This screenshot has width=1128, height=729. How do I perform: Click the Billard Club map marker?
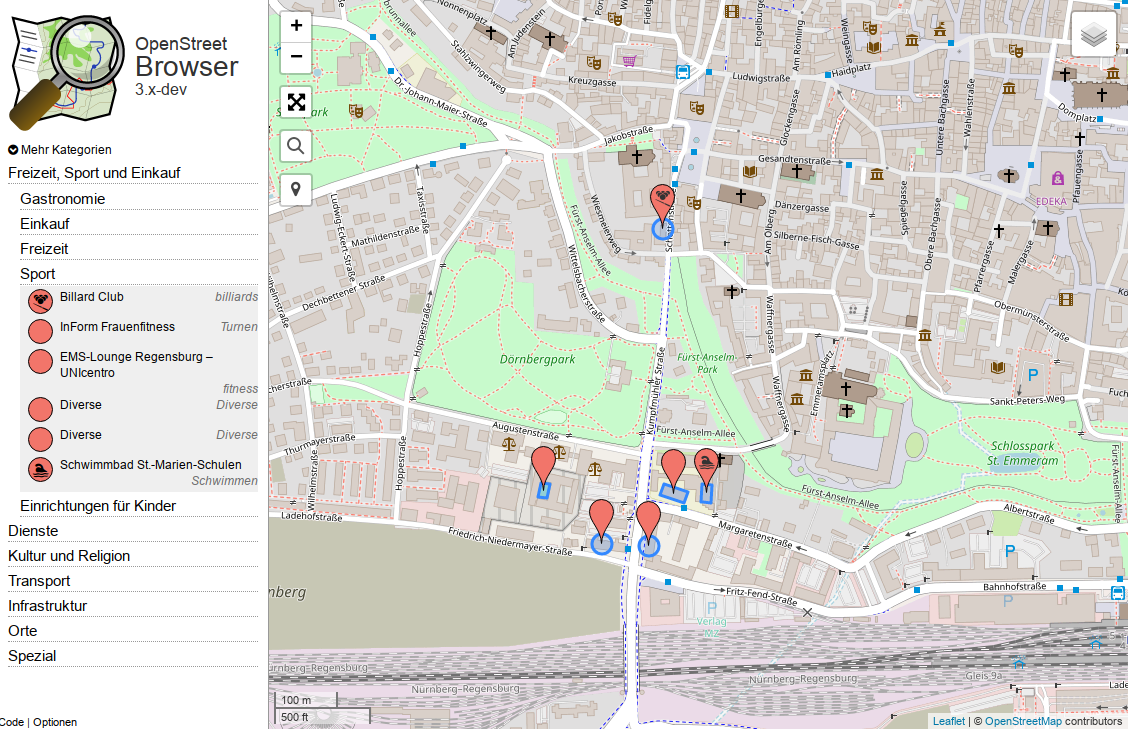click(661, 201)
